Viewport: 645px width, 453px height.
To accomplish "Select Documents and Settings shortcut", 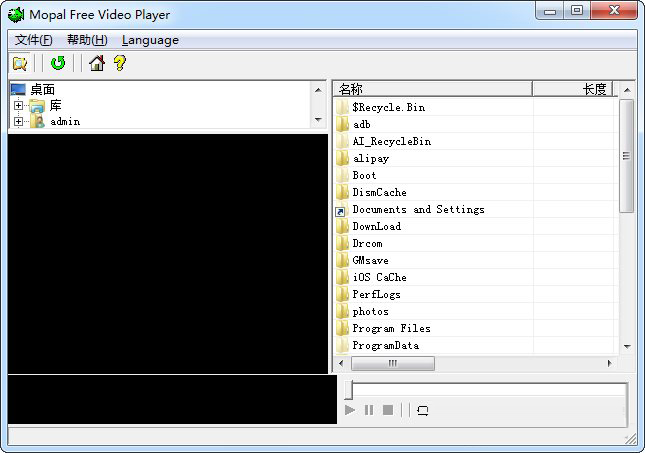I will [x=418, y=209].
